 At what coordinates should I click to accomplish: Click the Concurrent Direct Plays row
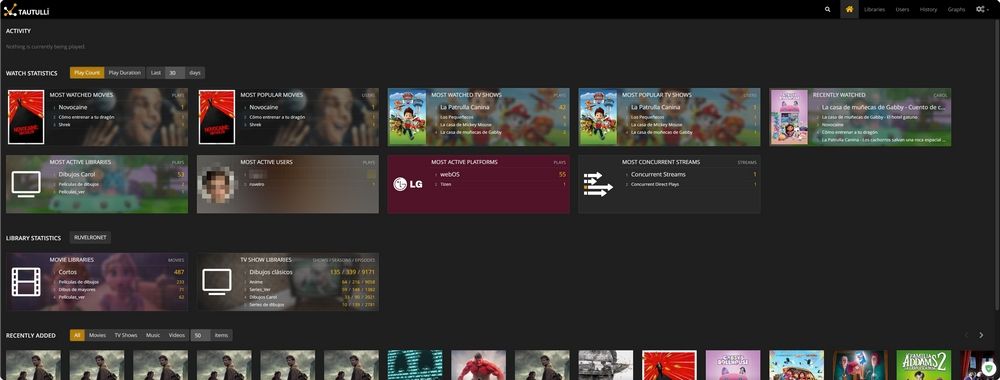(654, 184)
